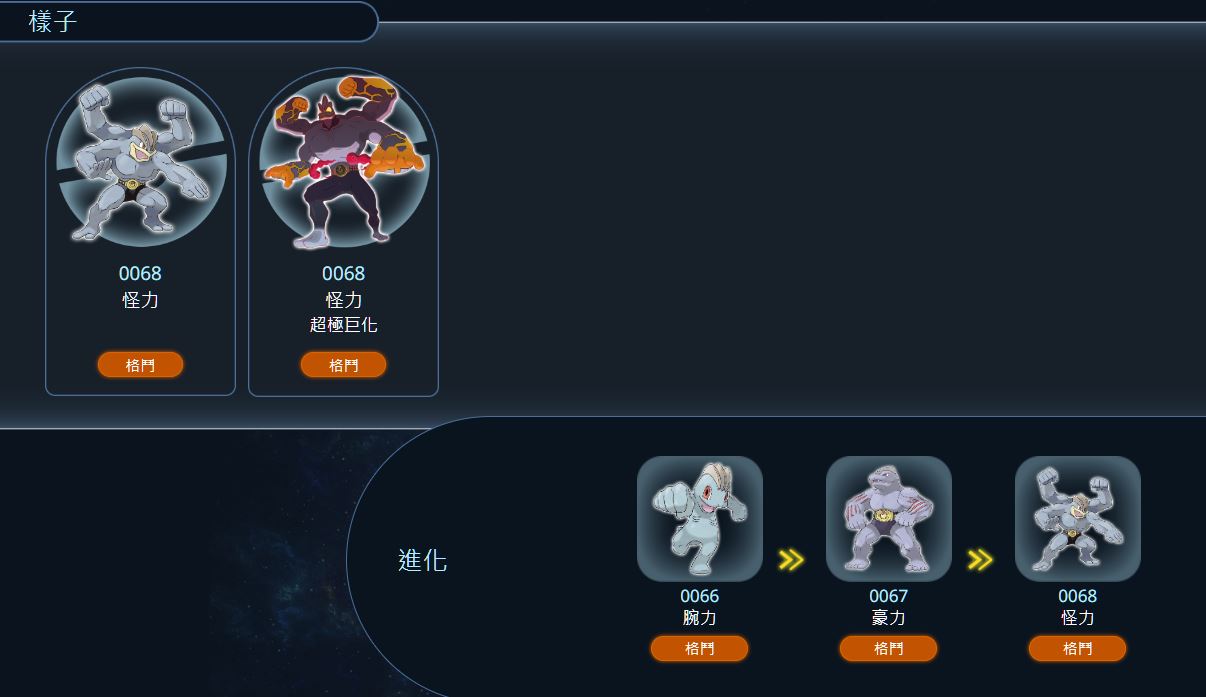
Task: Select the Machamp (怪力) form image
Action: [141, 161]
